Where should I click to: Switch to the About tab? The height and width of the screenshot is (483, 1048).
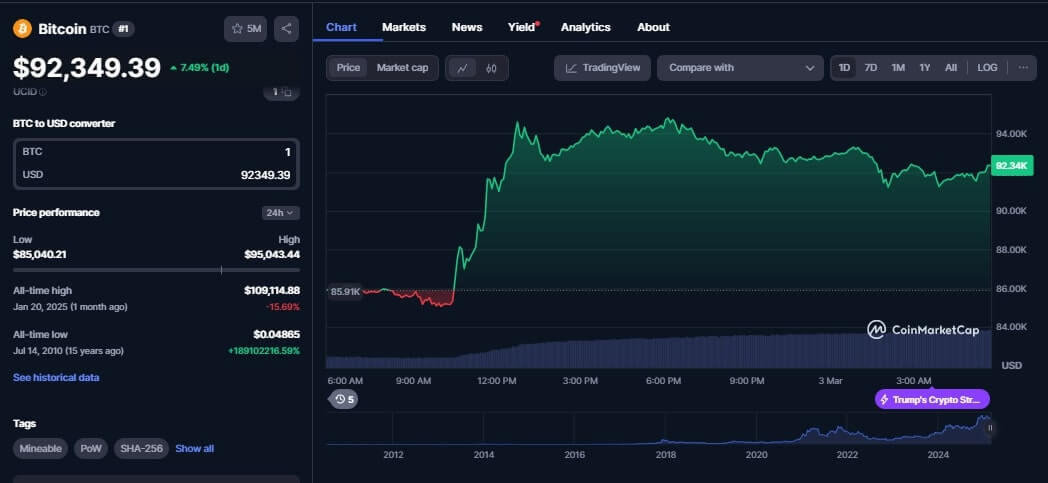click(x=653, y=27)
